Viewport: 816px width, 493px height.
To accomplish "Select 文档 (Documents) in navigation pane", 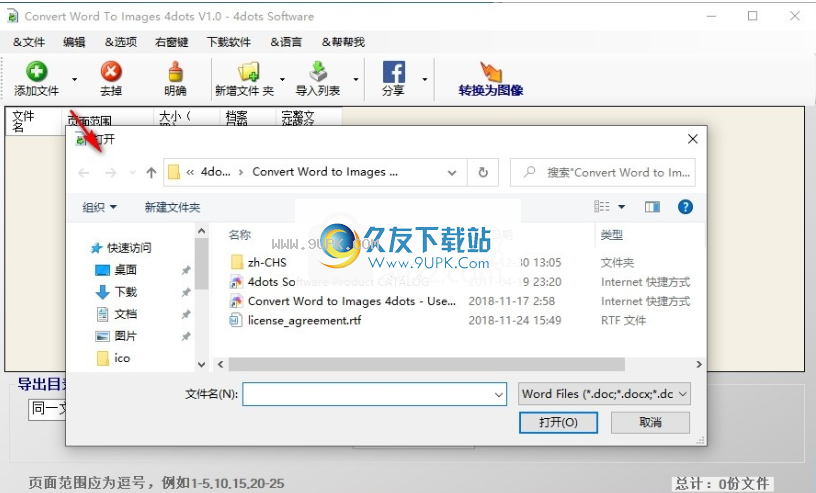I will (116, 314).
